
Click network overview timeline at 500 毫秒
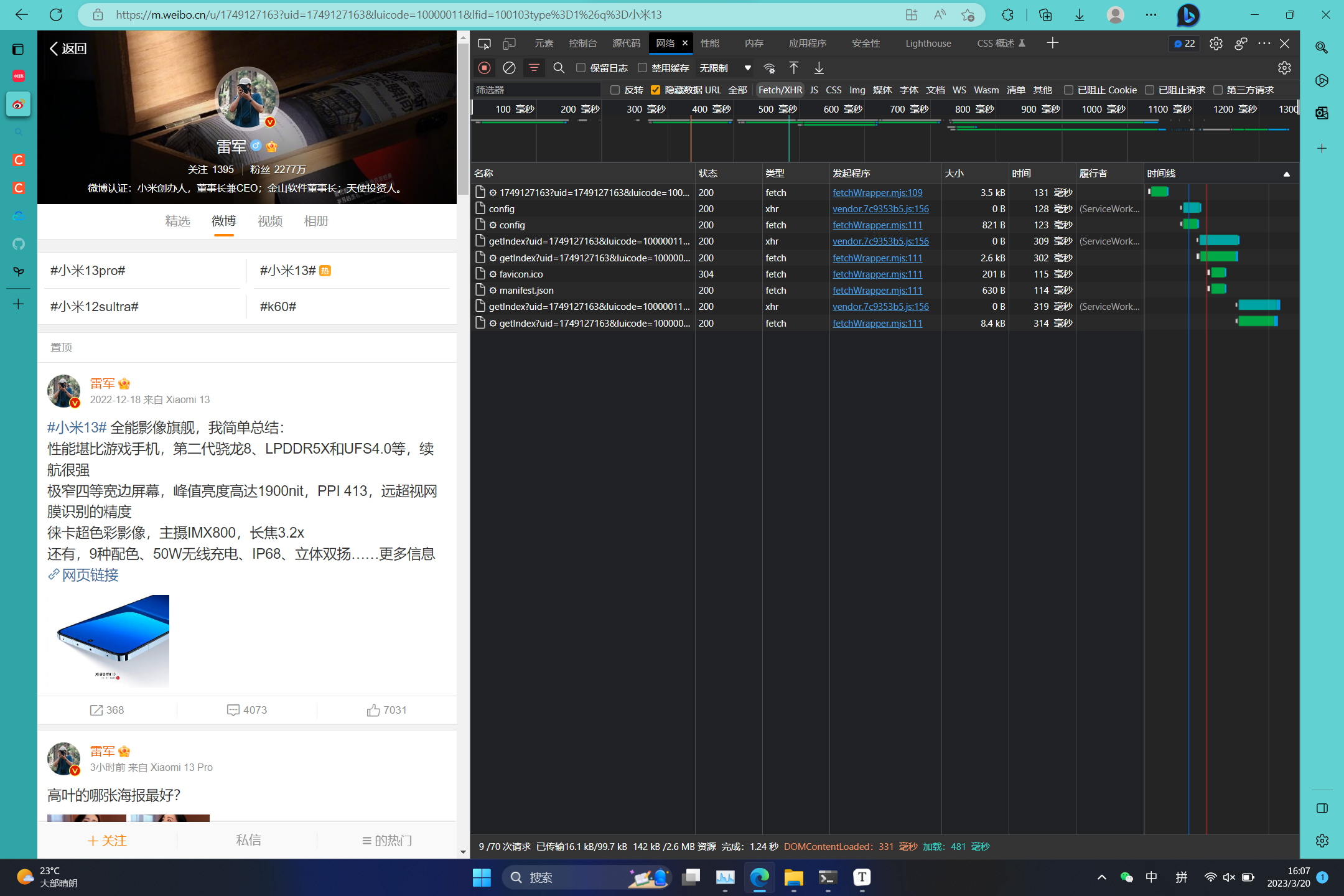[778, 110]
